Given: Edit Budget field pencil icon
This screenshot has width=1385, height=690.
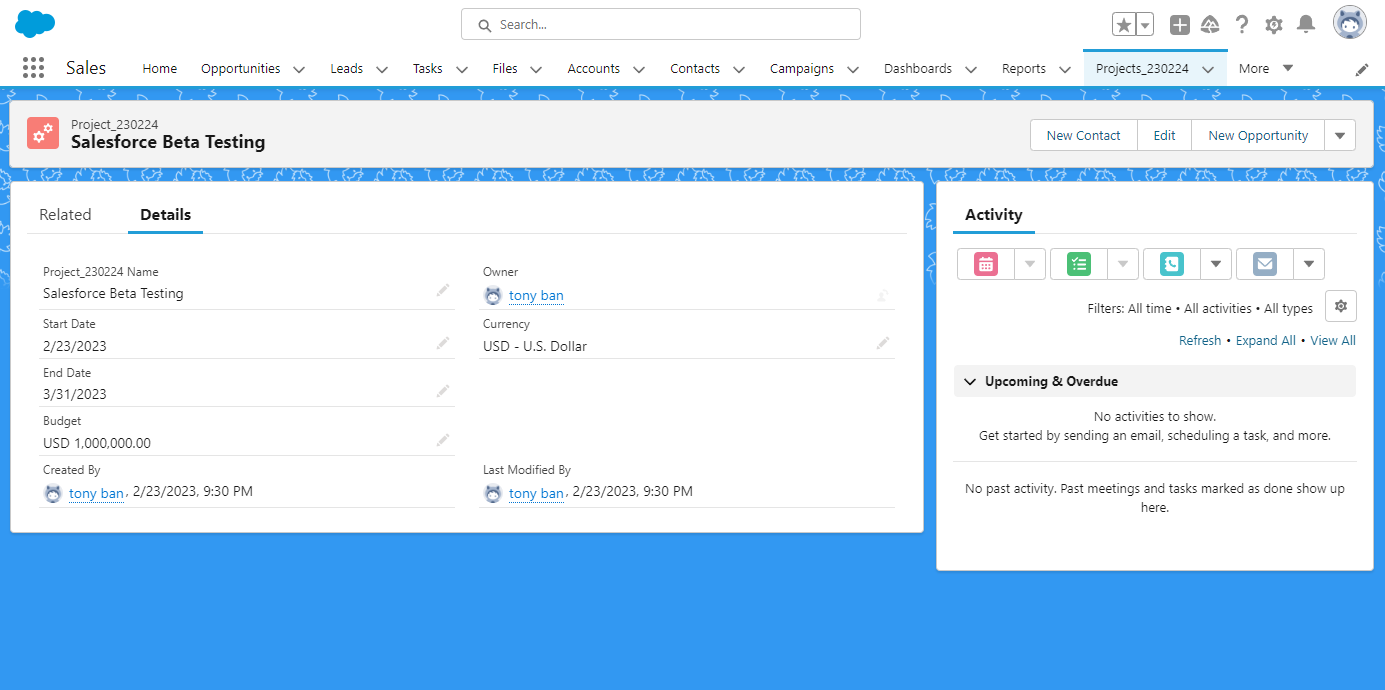Looking at the screenshot, I should pyautogui.click(x=443, y=440).
